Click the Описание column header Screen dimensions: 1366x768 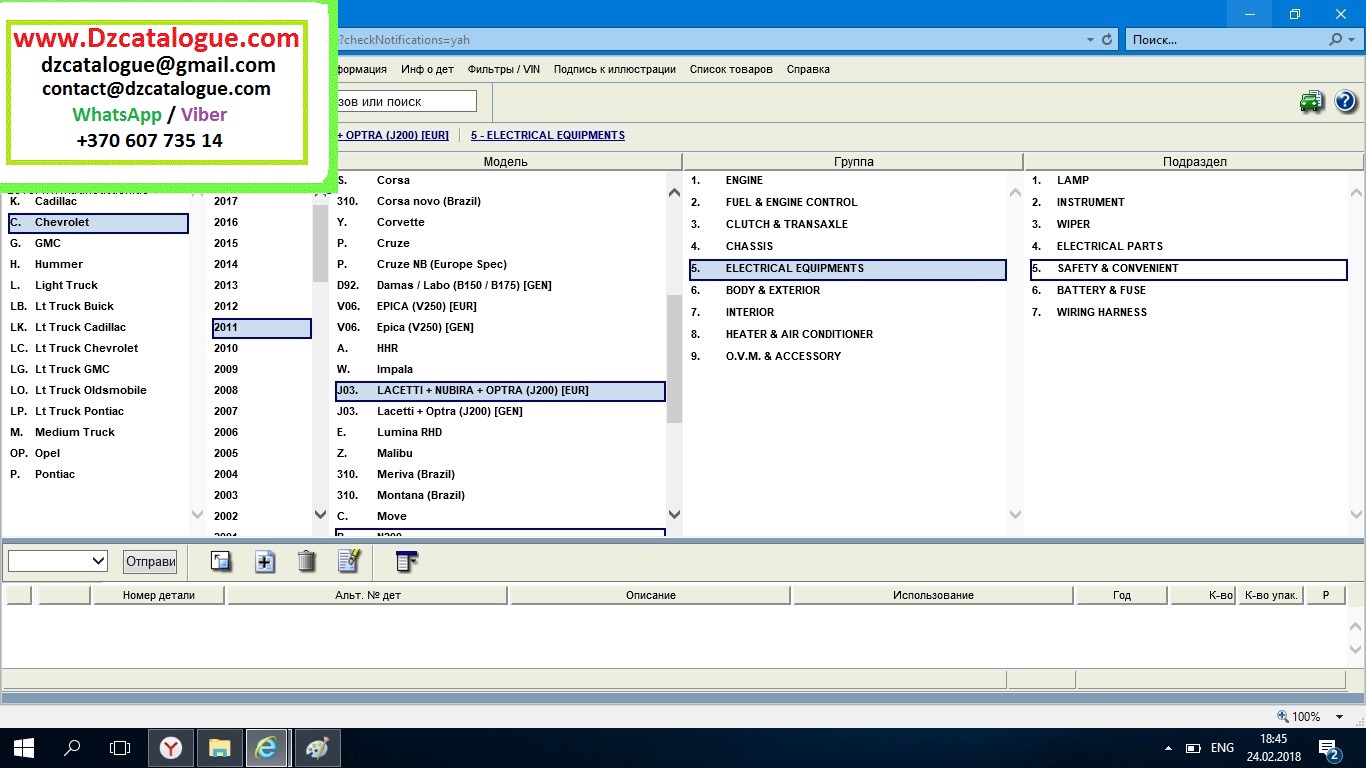(651, 595)
